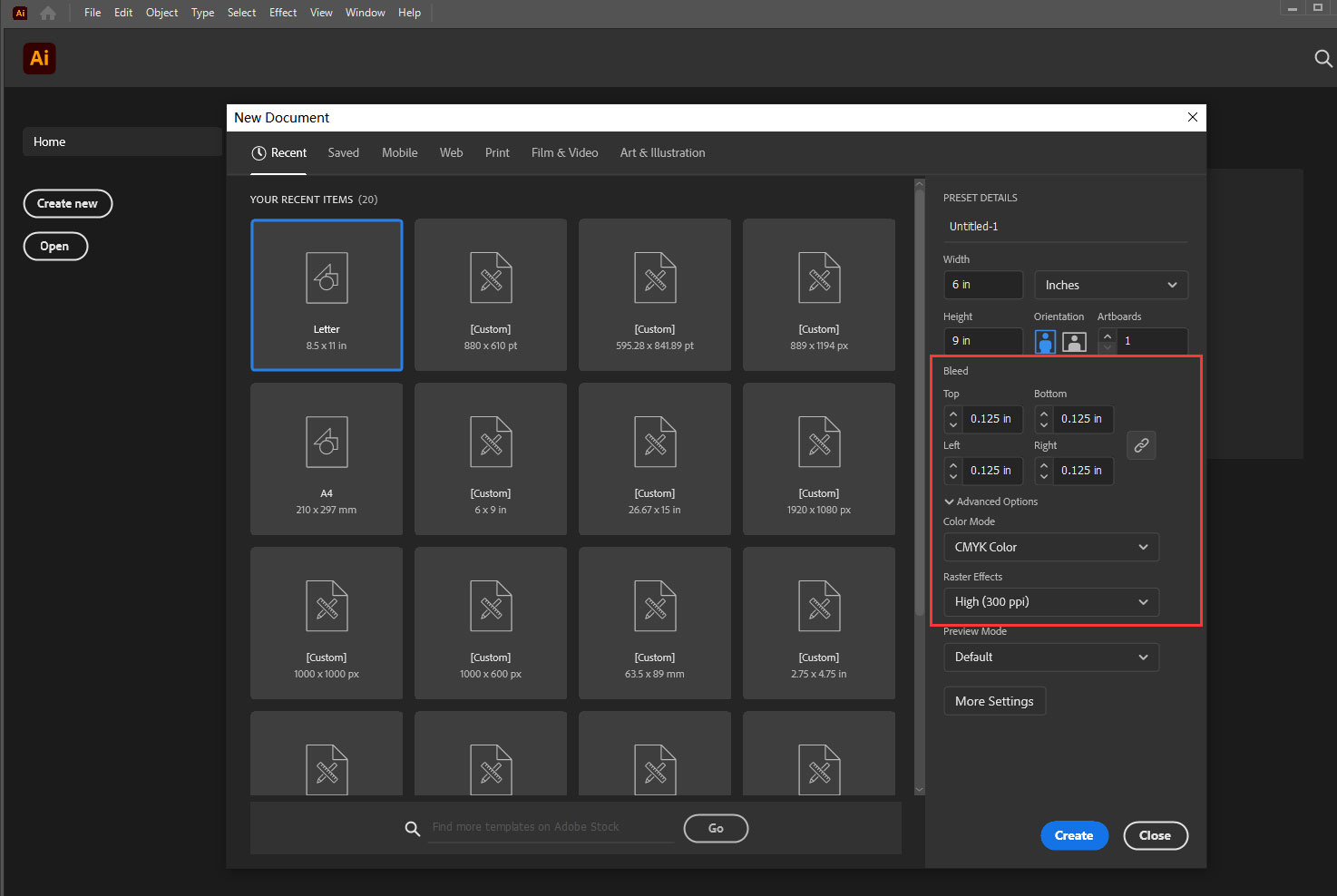Click the Artboards count stepper

coord(1108,341)
